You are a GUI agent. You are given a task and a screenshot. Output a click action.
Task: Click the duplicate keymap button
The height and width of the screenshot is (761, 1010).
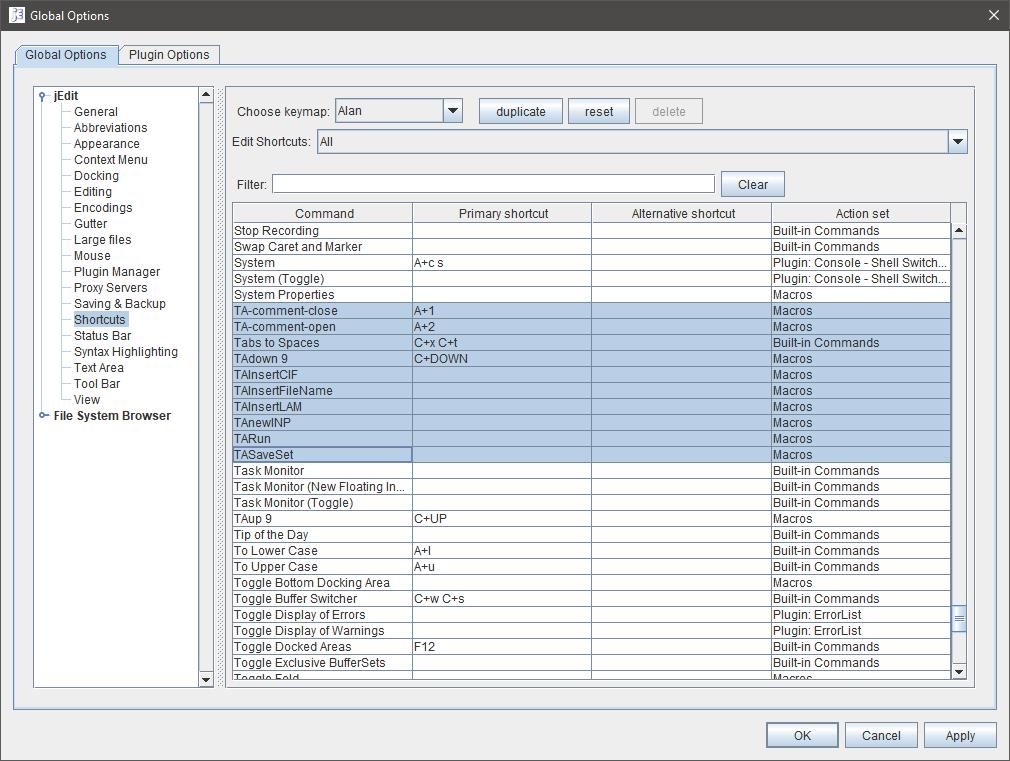coord(520,111)
